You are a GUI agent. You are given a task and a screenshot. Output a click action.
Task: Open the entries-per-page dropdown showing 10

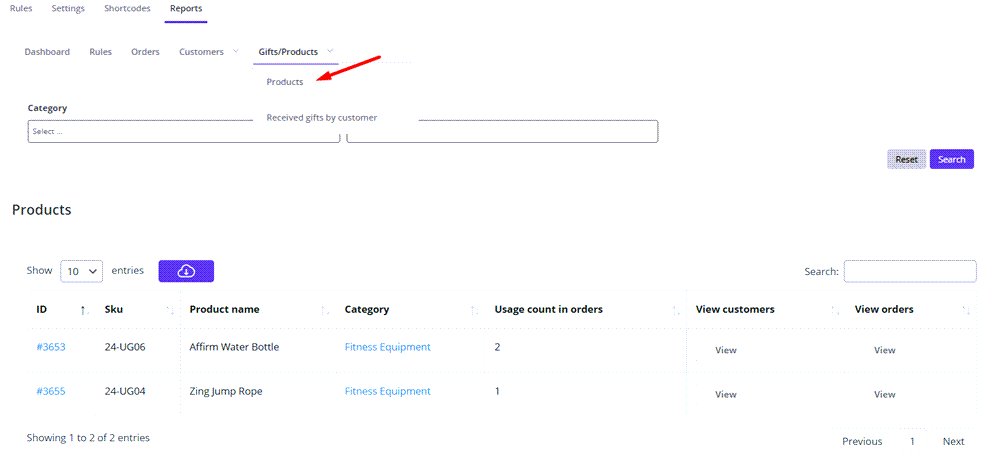pyautogui.click(x=81, y=271)
